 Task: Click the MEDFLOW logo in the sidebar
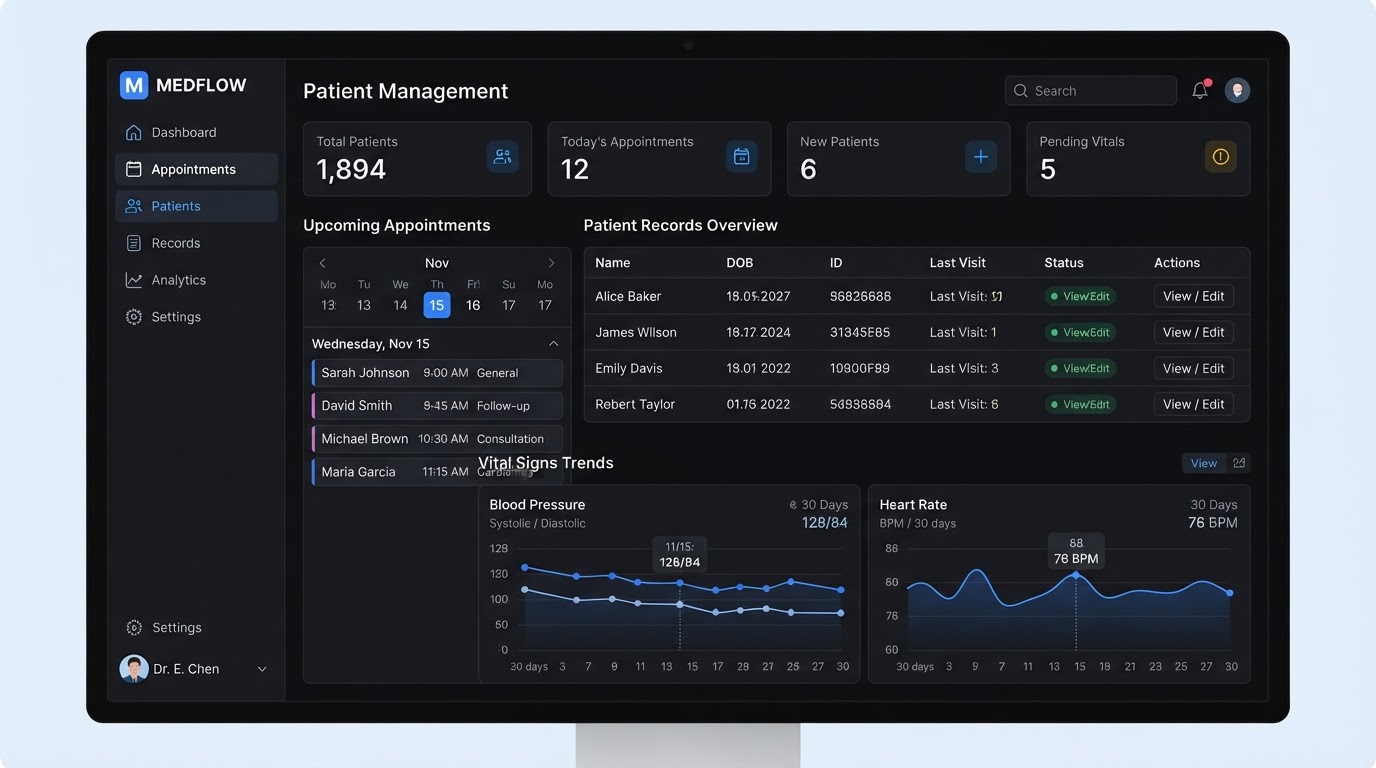pyautogui.click(x=183, y=85)
